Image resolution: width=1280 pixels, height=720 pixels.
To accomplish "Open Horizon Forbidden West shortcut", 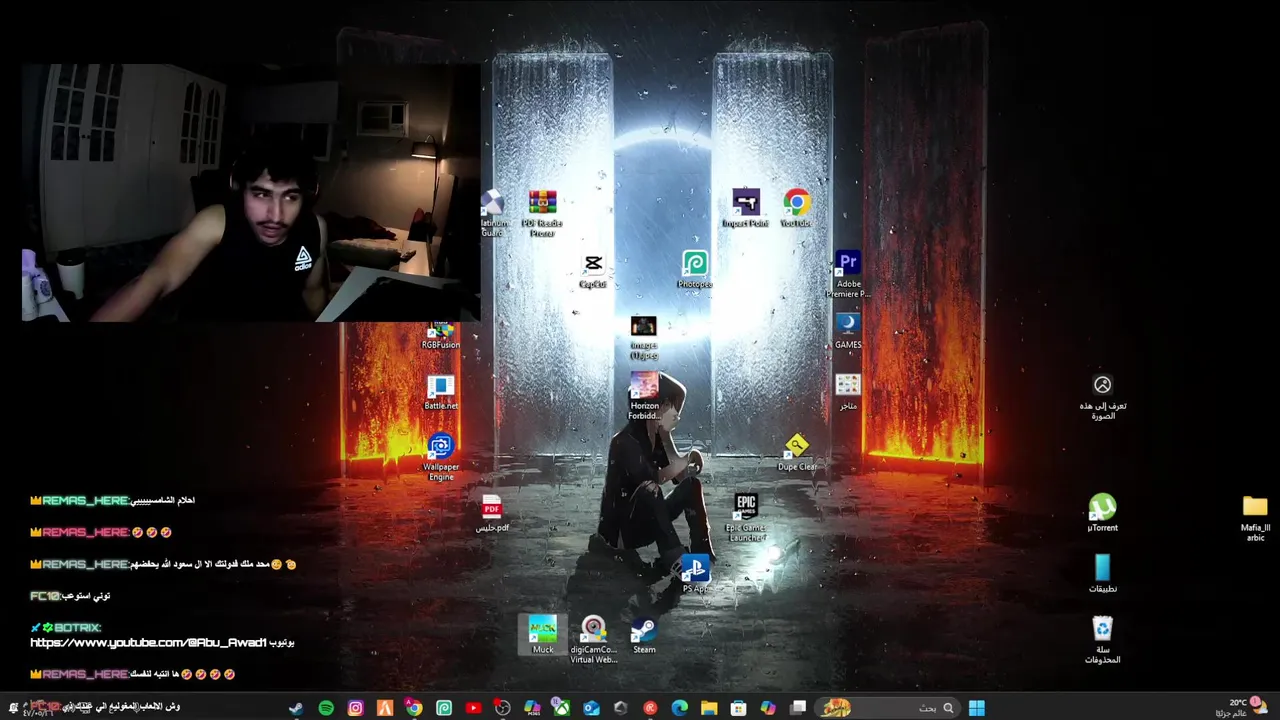I will [x=644, y=397].
